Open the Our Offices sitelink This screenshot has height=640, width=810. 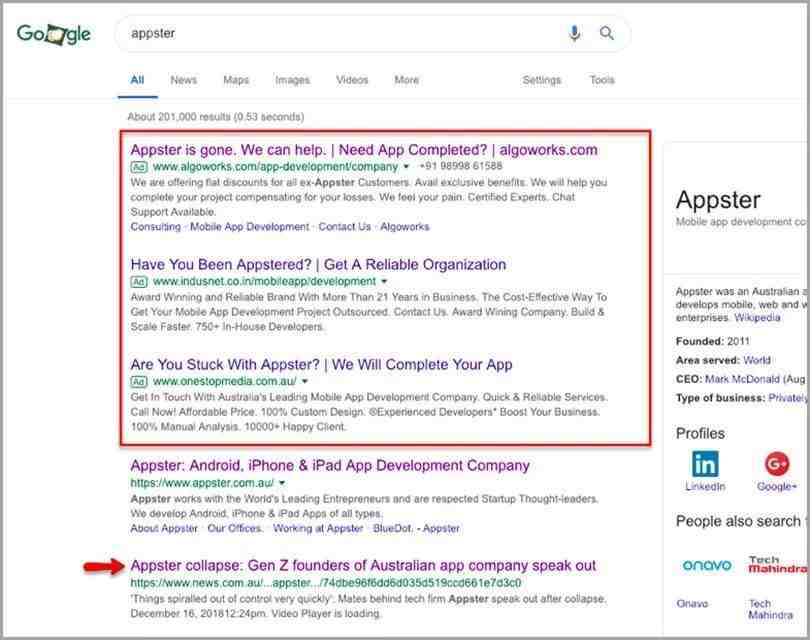click(234, 528)
